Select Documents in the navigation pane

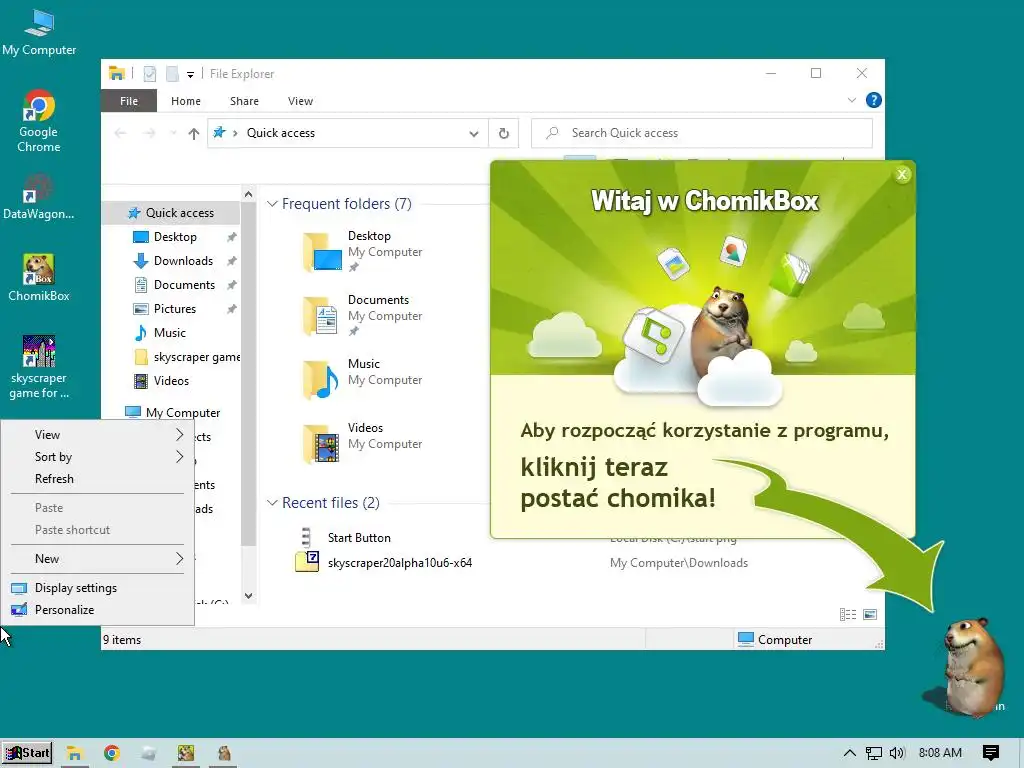click(184, 285)
